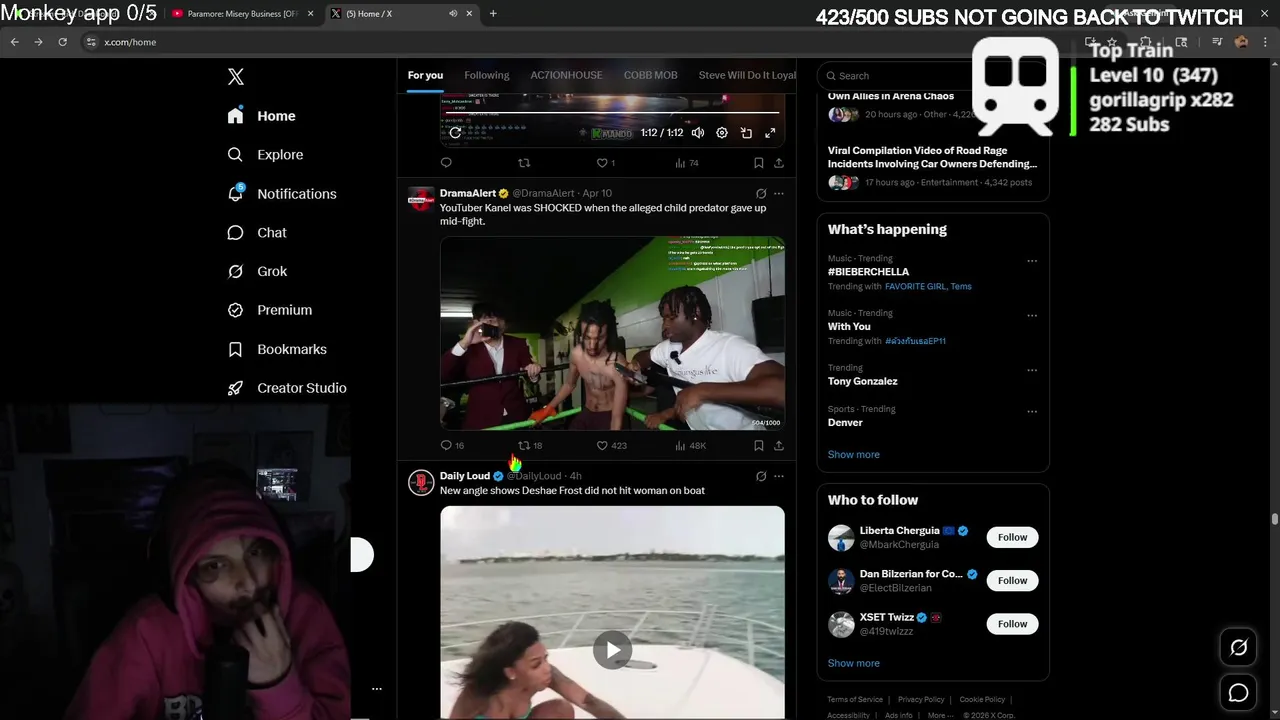This screenshot has width=1280, height=720.
Task: Share the top video post
Action: point(779,163)
